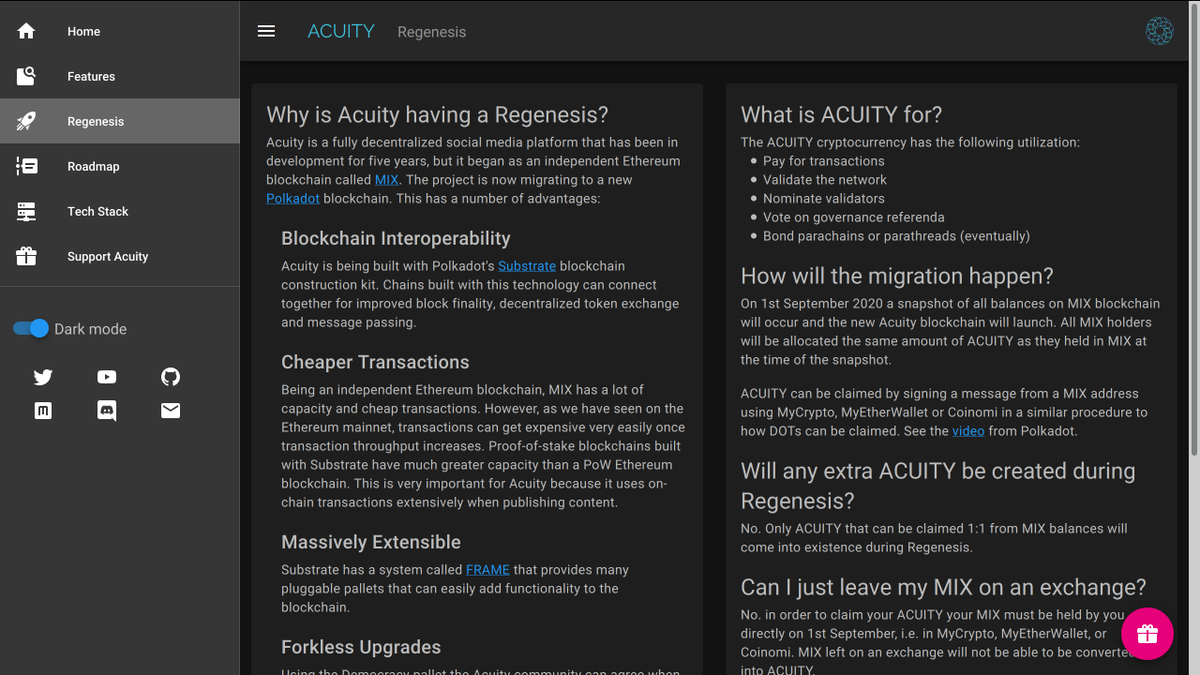Click 'Can I just leave my MIX' heading
Image resolution: width=1200 pixels, height=675 pixels.
[943, 587]
